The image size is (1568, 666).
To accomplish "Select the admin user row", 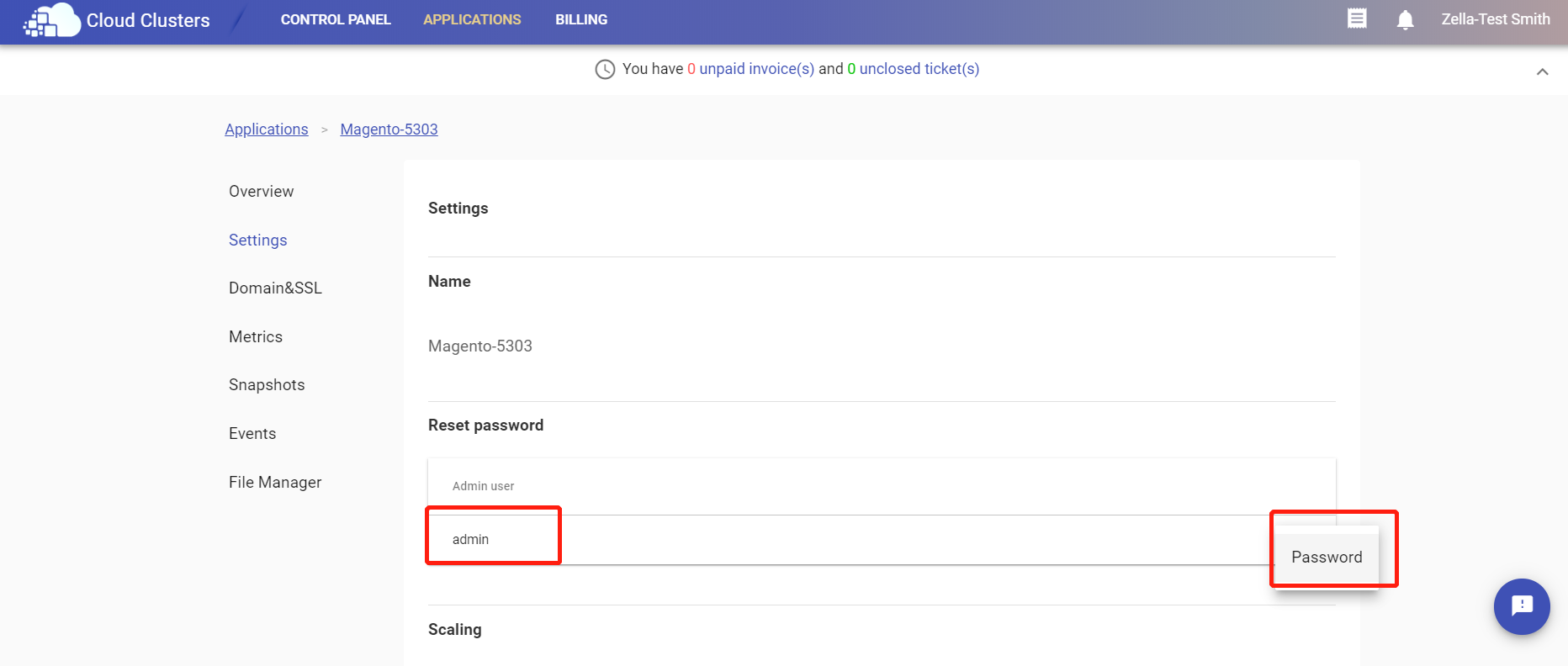I will click(x=882, y=540).
